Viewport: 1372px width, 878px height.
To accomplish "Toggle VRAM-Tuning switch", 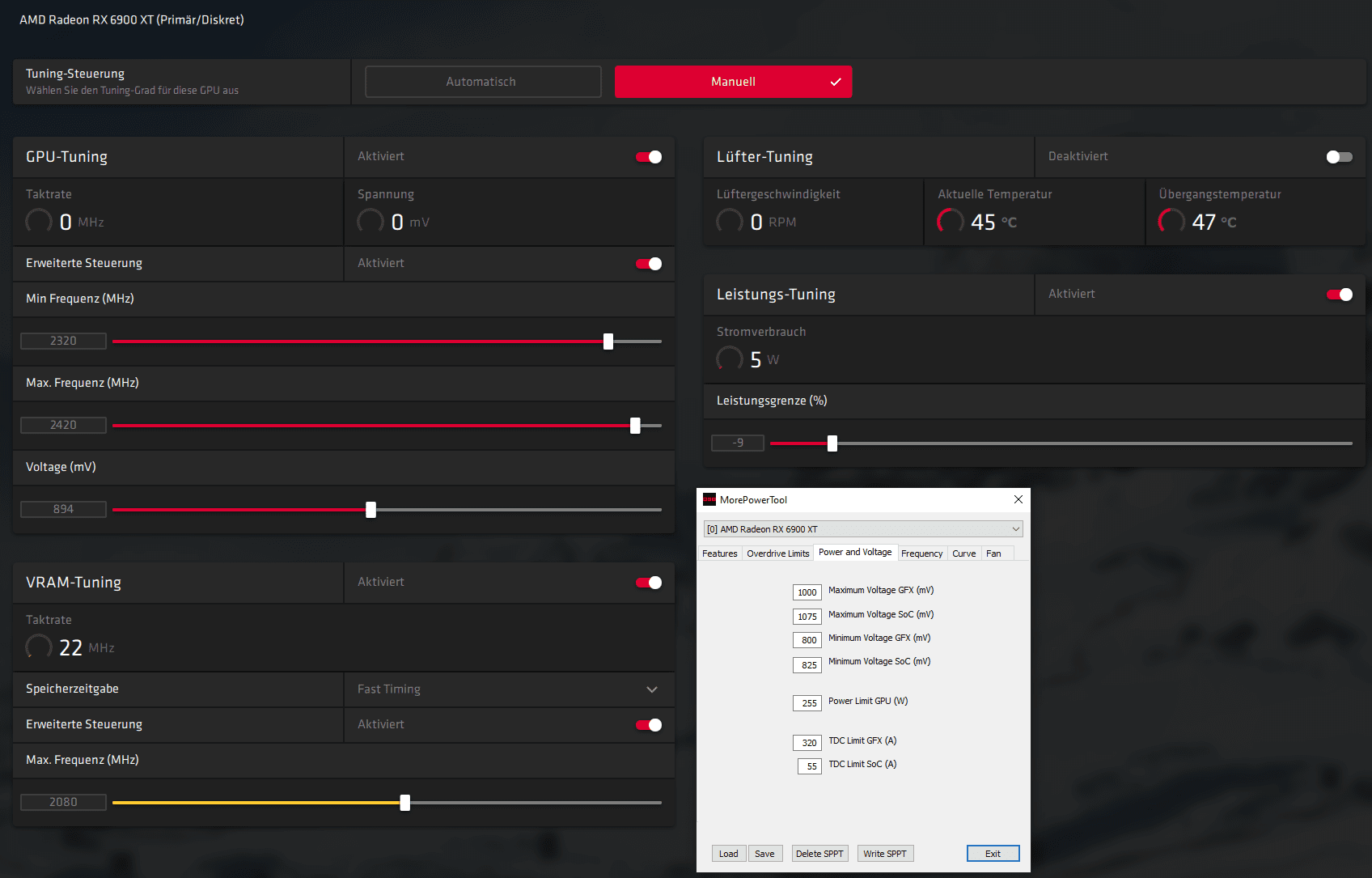I will coord(649,583).
